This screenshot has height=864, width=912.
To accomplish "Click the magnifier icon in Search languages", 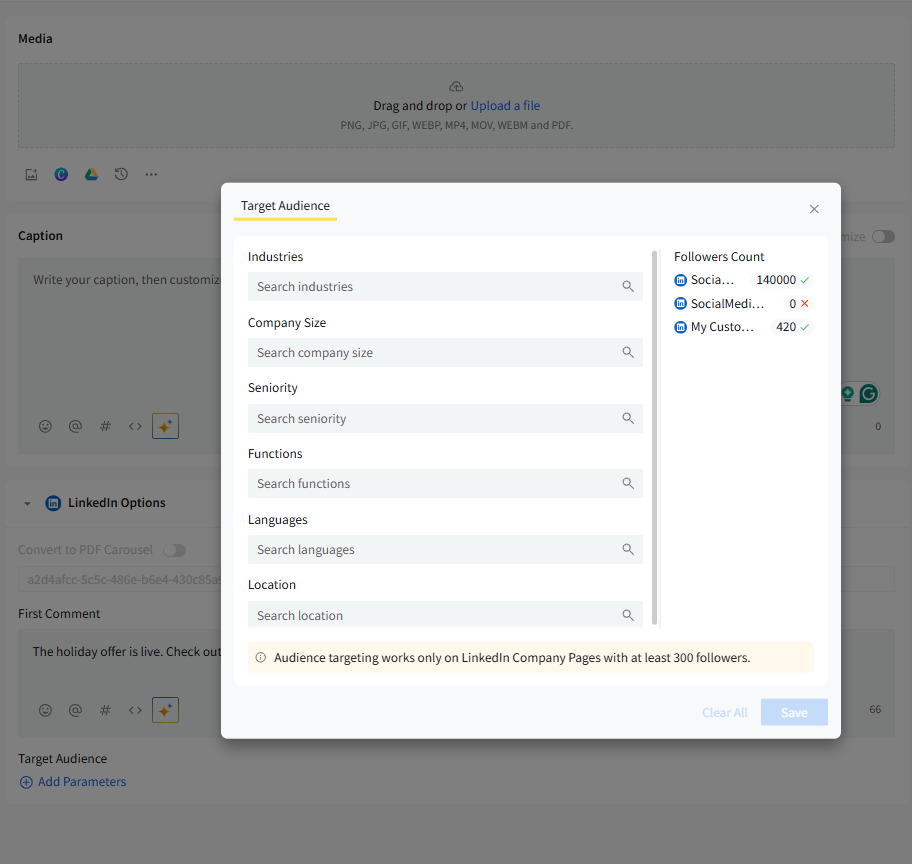I will coord(628,549).
